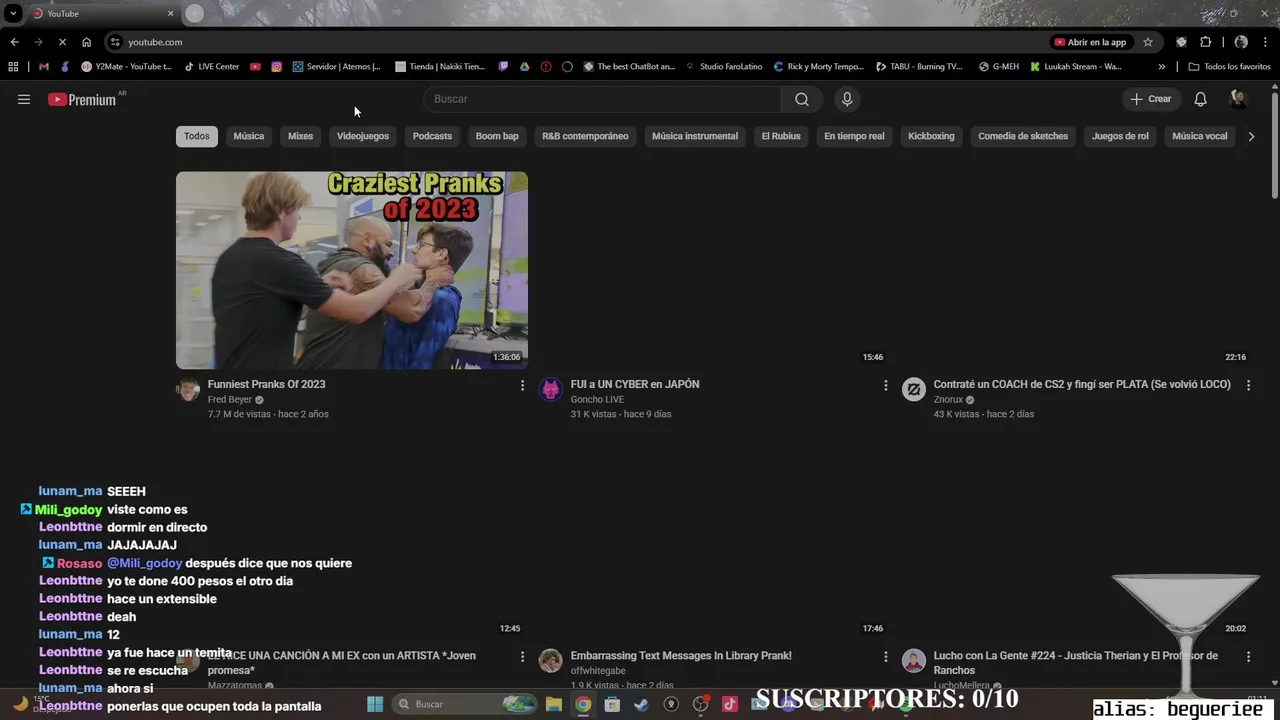The image size is (1280, 720).
Task: Open File Explorer from the taskbar
Action: (554, 704)
